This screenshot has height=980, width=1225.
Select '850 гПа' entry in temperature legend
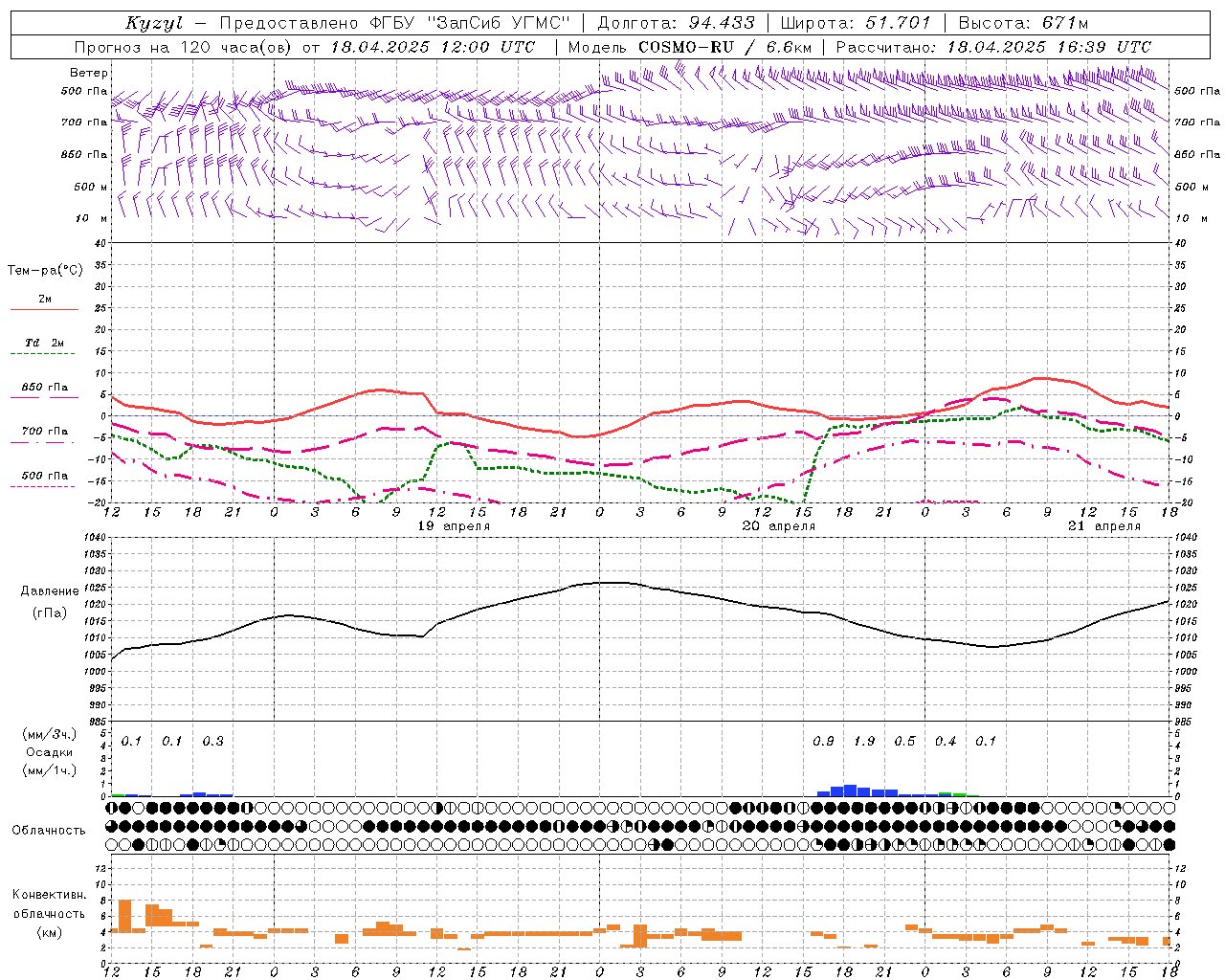(x=45, y=388)
